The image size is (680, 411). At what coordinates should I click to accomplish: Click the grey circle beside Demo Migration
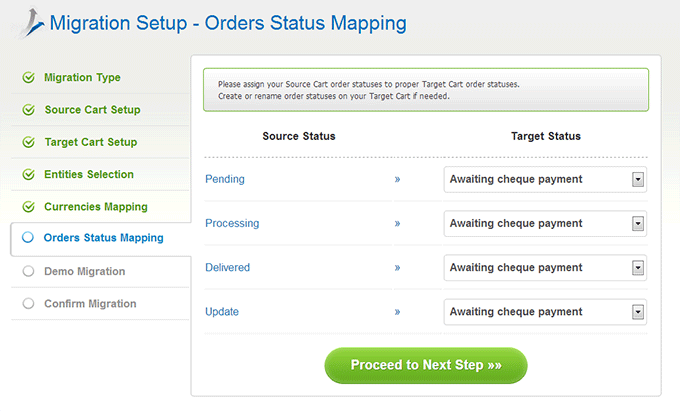(x=28, y=271)
